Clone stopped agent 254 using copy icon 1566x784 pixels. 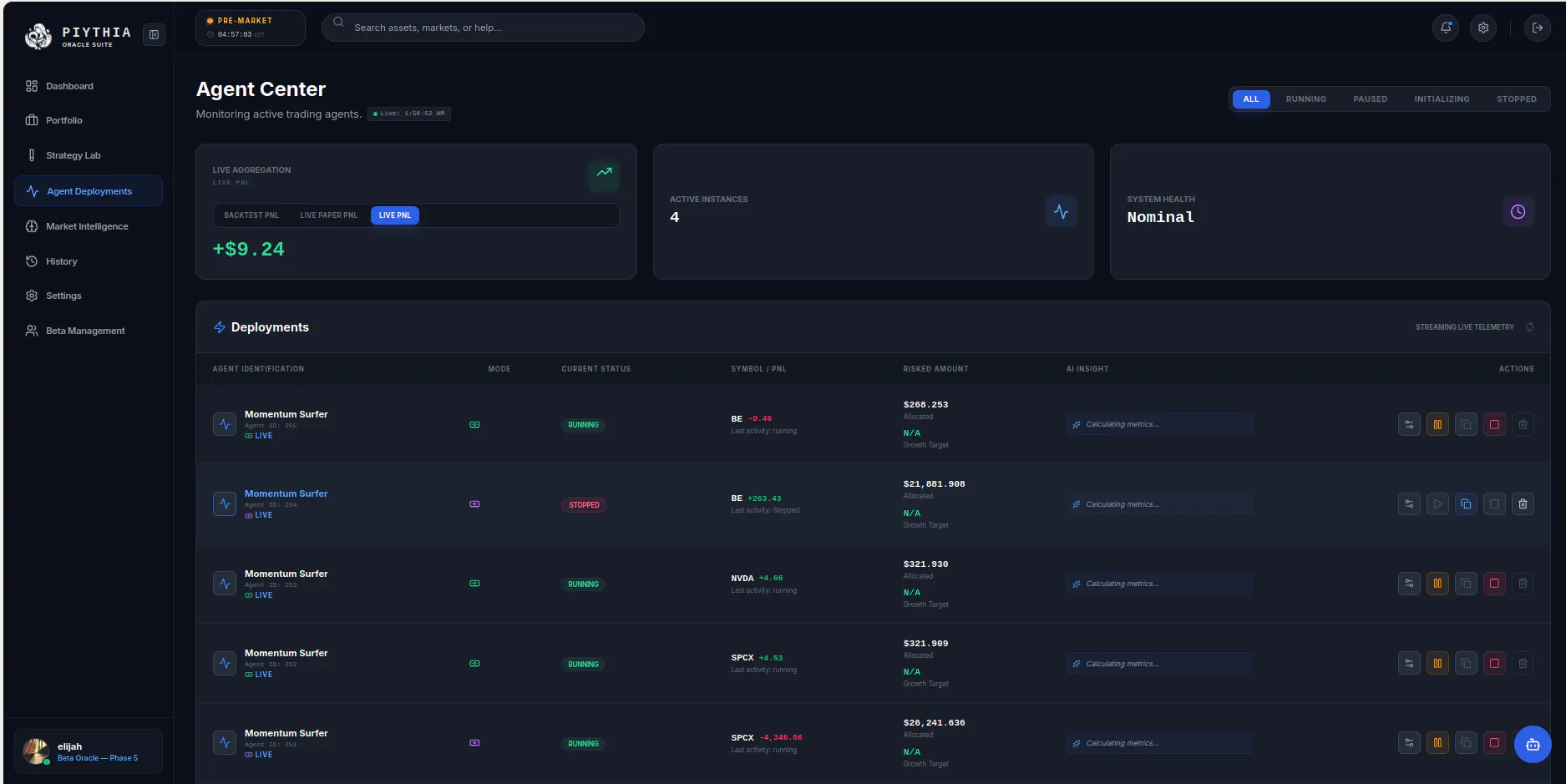coord(1466,503)
